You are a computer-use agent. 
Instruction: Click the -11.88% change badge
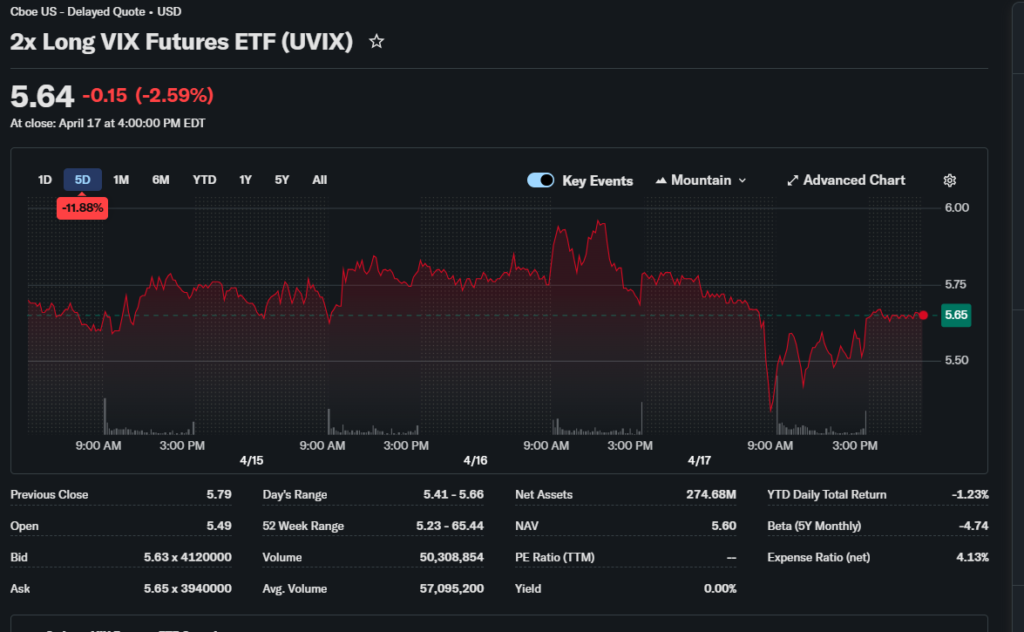tap(83, 208)
